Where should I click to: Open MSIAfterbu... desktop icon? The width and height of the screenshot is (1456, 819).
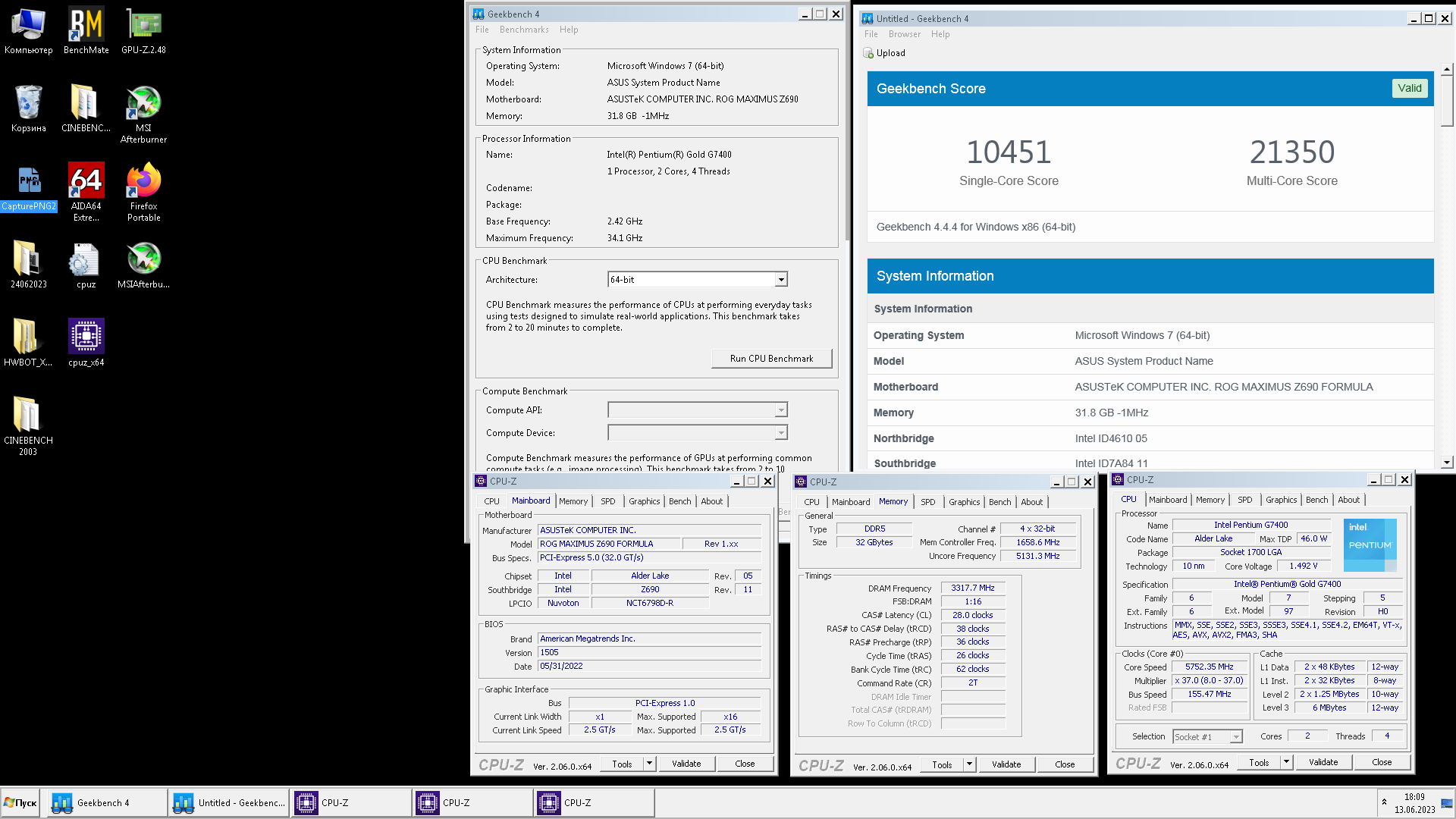[143, 265]
